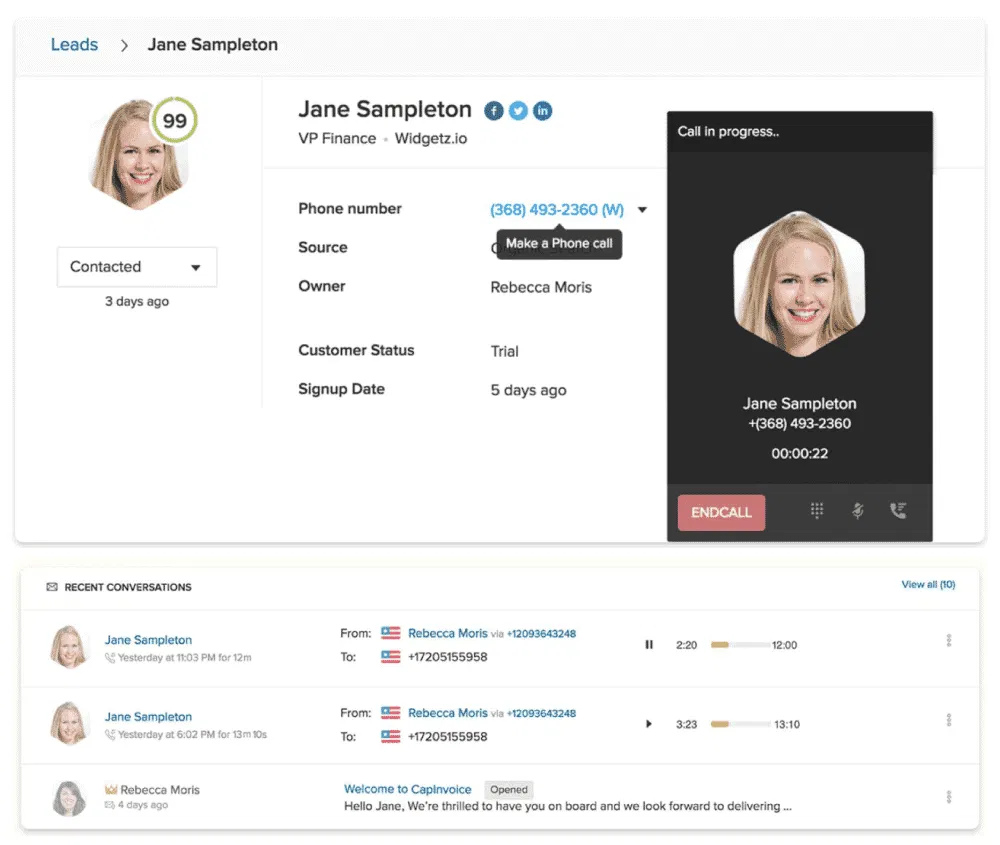Expand the phone number dropdown arrow

click(x=642, y=210)
